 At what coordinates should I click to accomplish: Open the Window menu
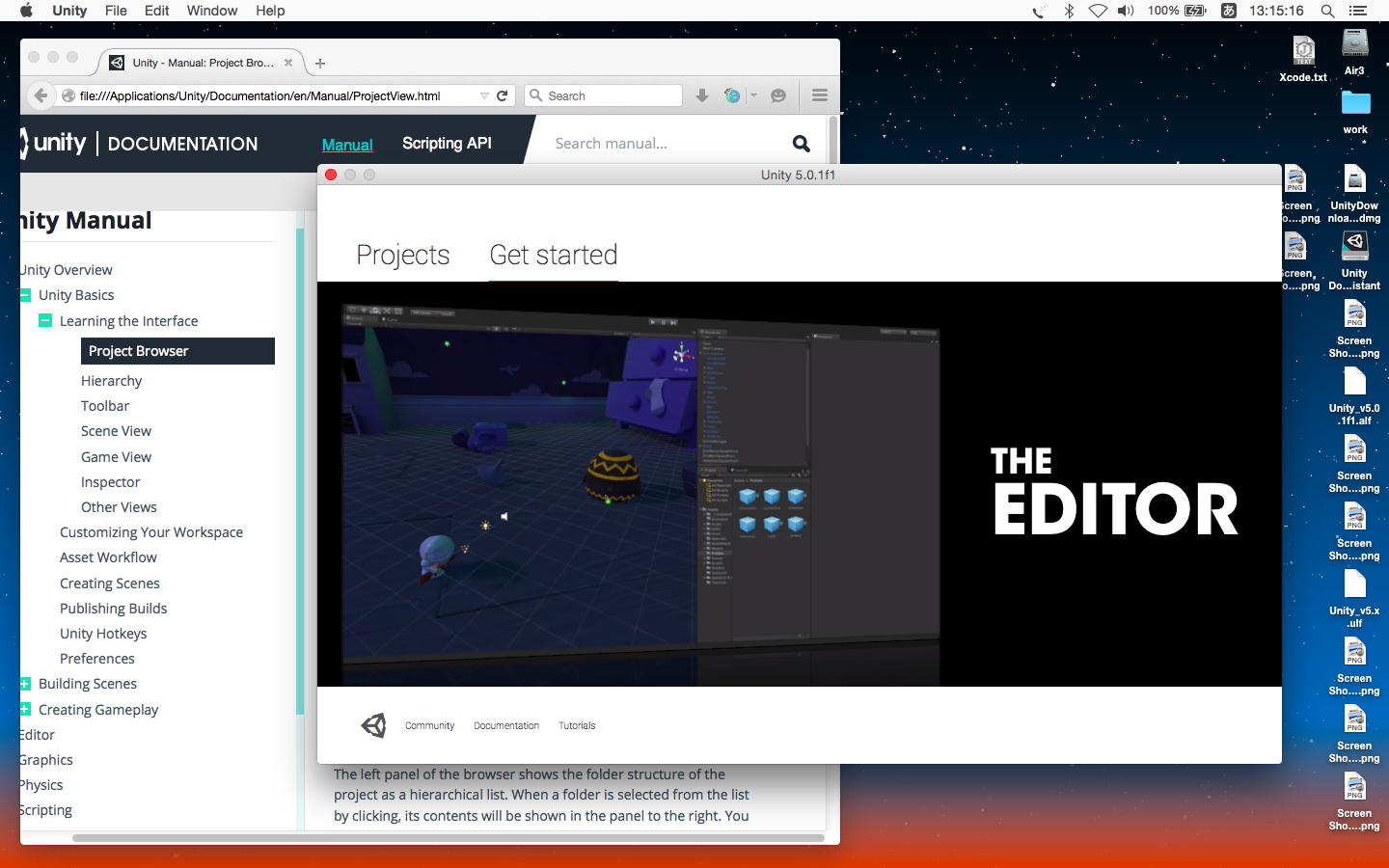(x=212, y=11)
